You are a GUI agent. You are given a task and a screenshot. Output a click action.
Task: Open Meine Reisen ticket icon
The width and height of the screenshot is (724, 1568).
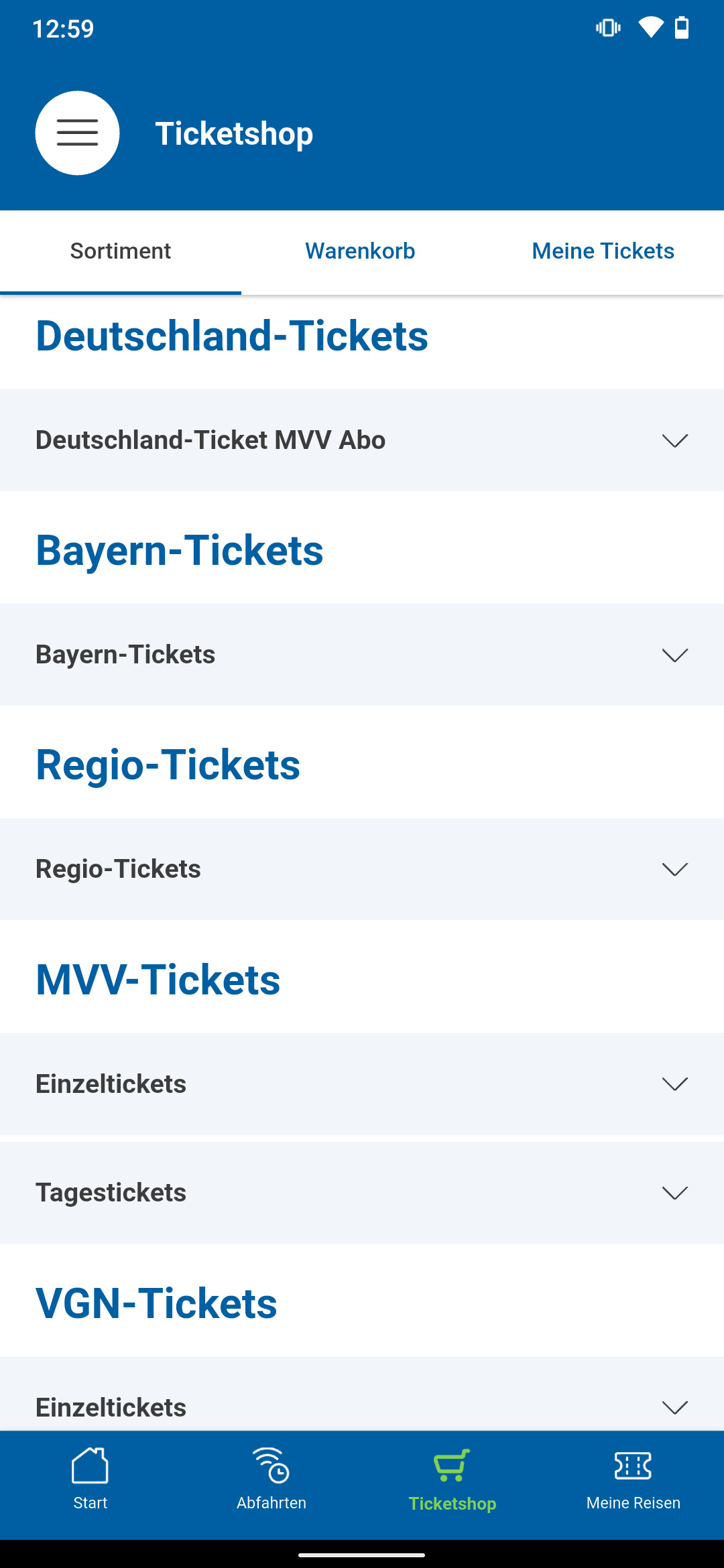[633, 1465]
